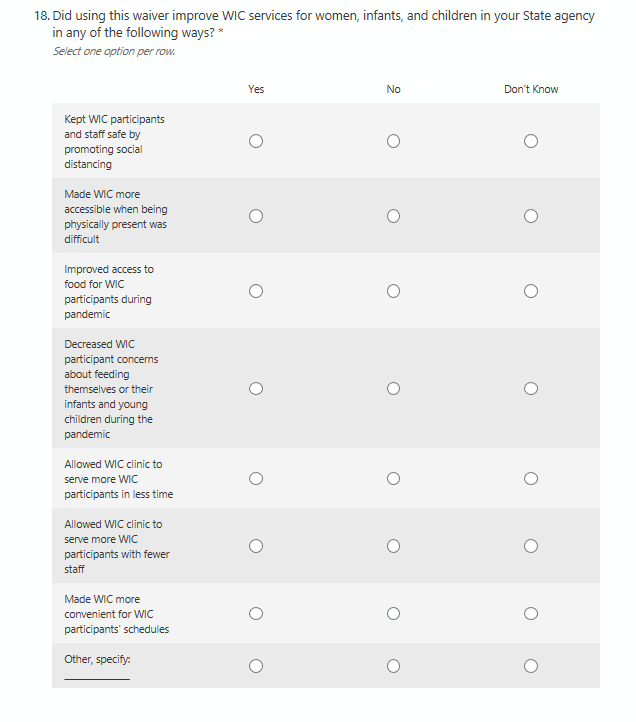The image size is (636, 722).
Task: Select No for more convenient participant schedules
Action: [x=393, y=613]
